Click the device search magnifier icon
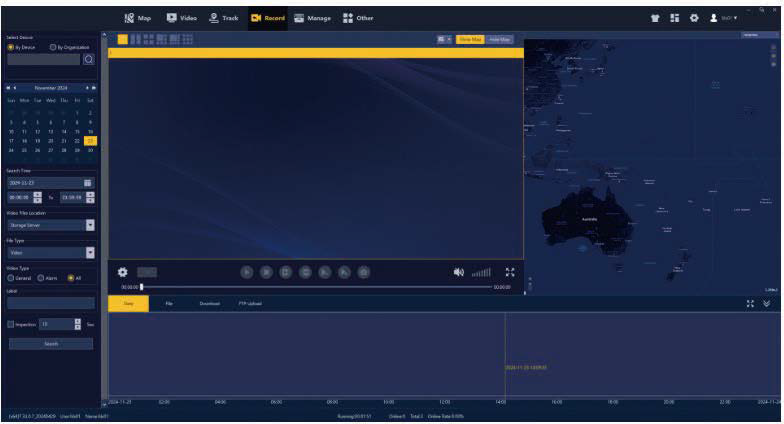The width and height of the screenshot is (784, 424). [89, 59]
